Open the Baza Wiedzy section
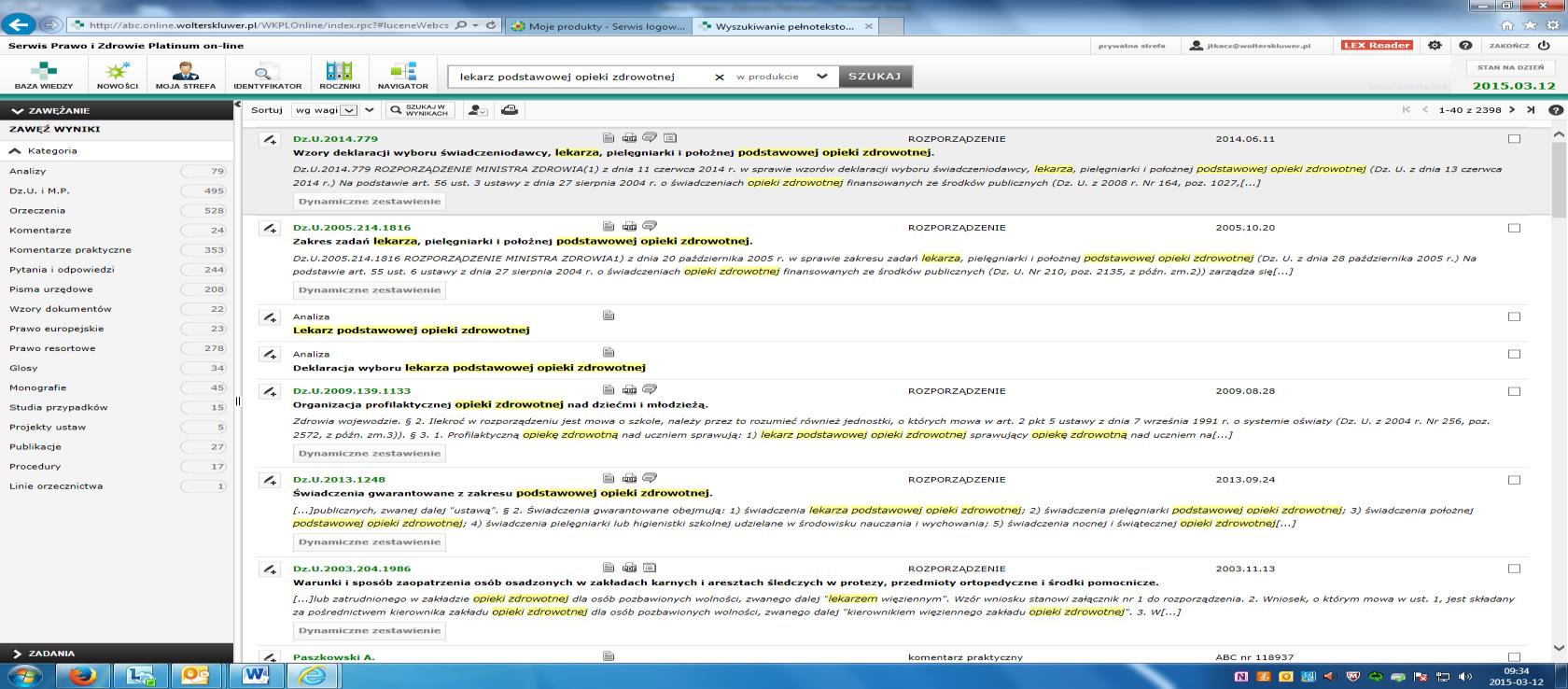The height and width of the screenshot is (689, 1568). [x=43, y=75]
